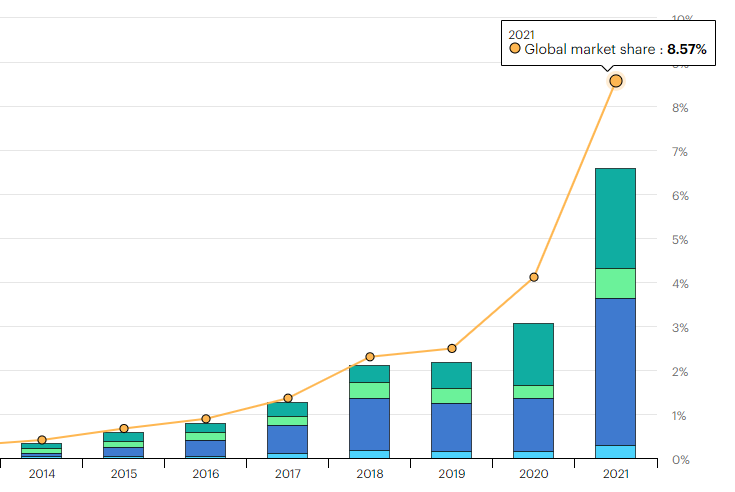Click the dark blue segment of 2017 bar

(288, 439)
